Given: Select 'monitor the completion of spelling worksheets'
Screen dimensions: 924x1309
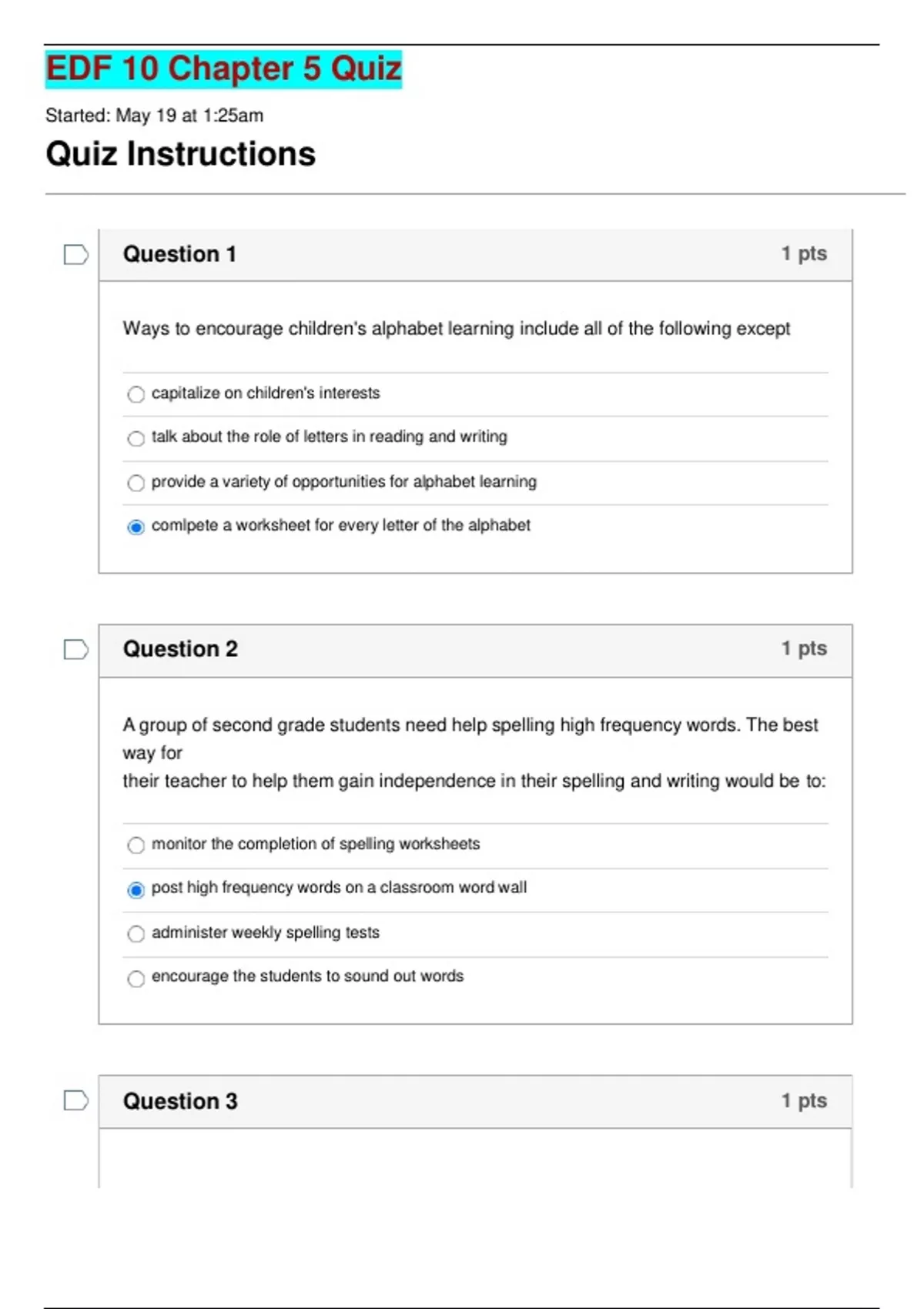Looking at the screenshot, I should (136, 845).
